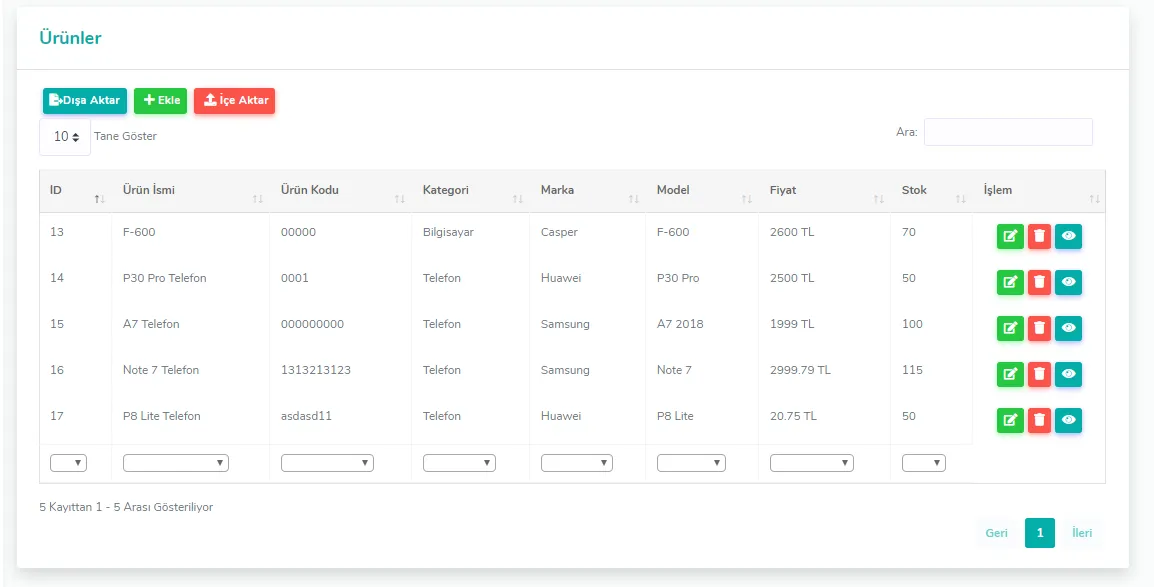View P8 Lite Telefon details
Viewport: 1154px width, 587px height.
pos(1069,420)
